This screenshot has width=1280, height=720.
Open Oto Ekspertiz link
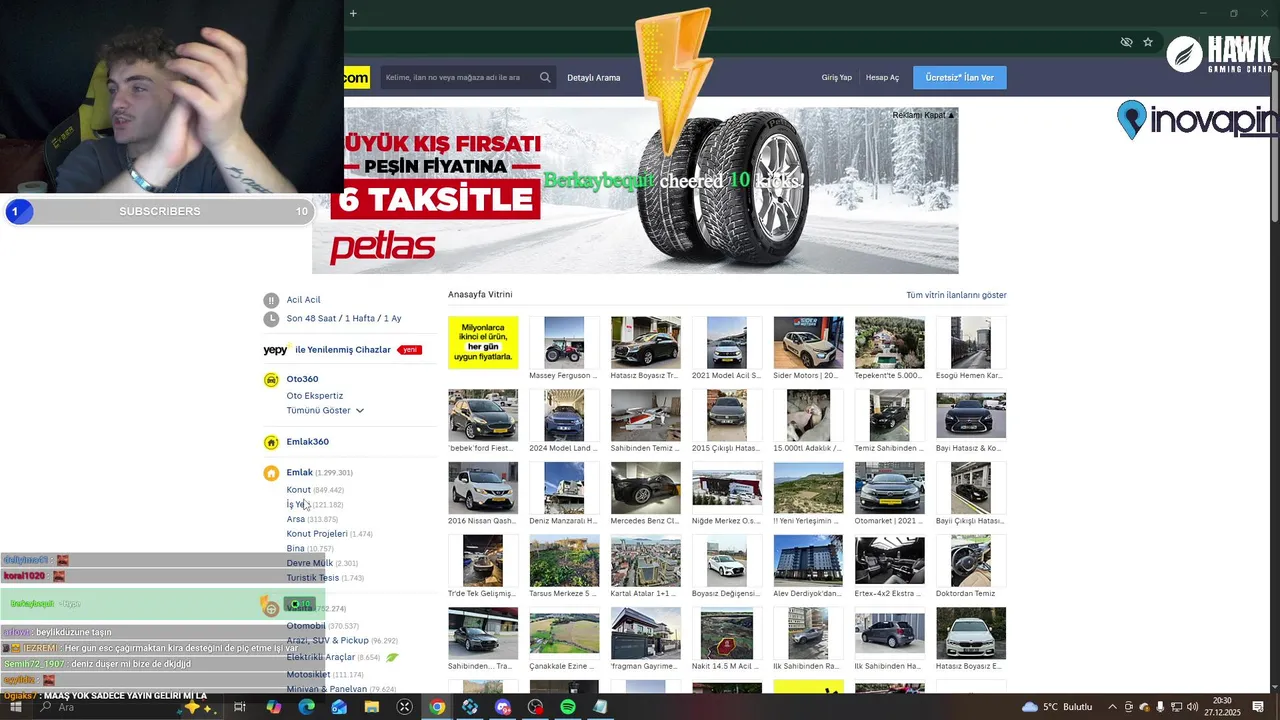[314, 396]
